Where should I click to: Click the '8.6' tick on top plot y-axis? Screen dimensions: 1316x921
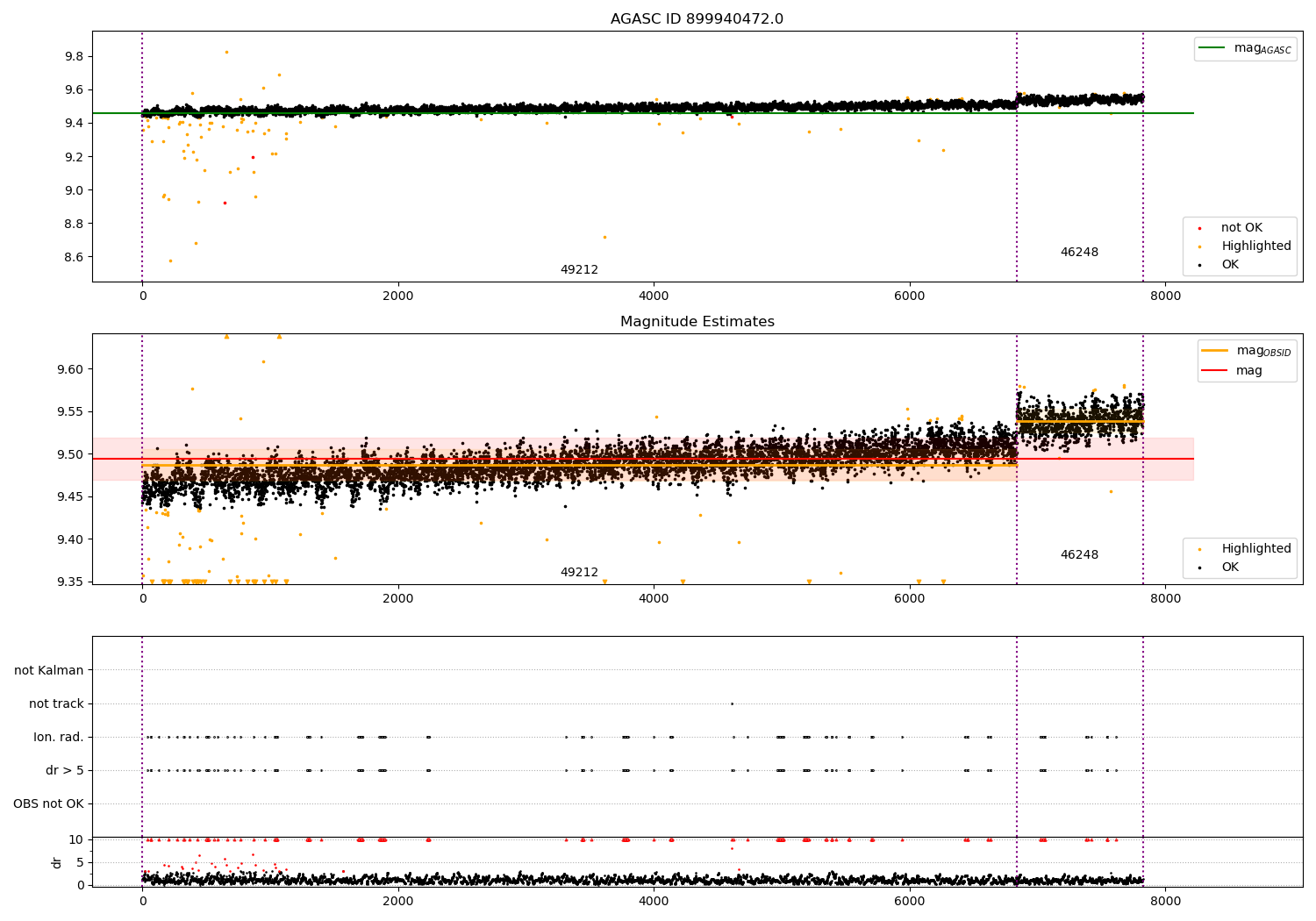pos(74,258)
